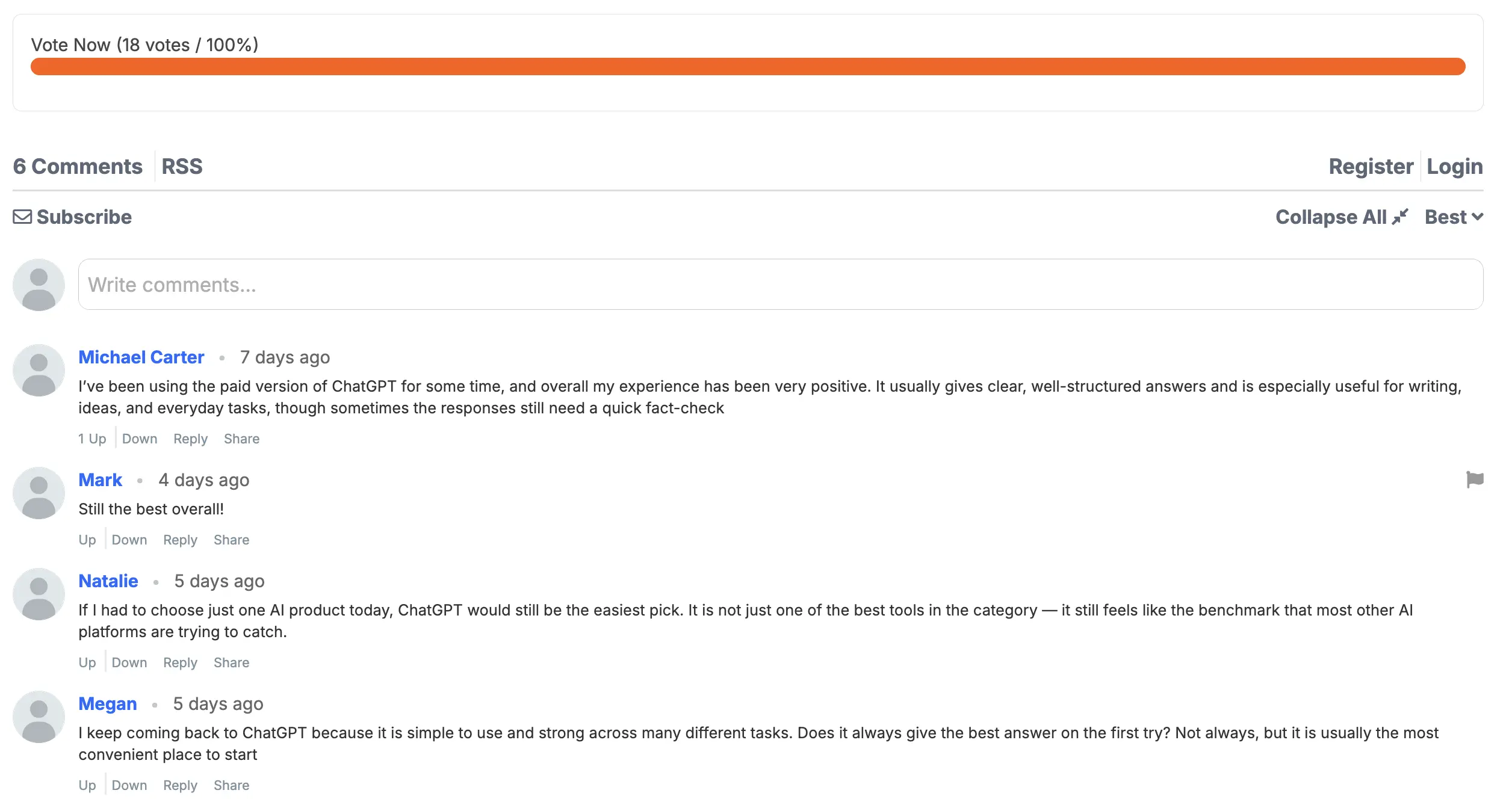The width and height of the screenshot is (1512, 799).
Task: Open the 6 Comments section
Action: tap(78, 166)
